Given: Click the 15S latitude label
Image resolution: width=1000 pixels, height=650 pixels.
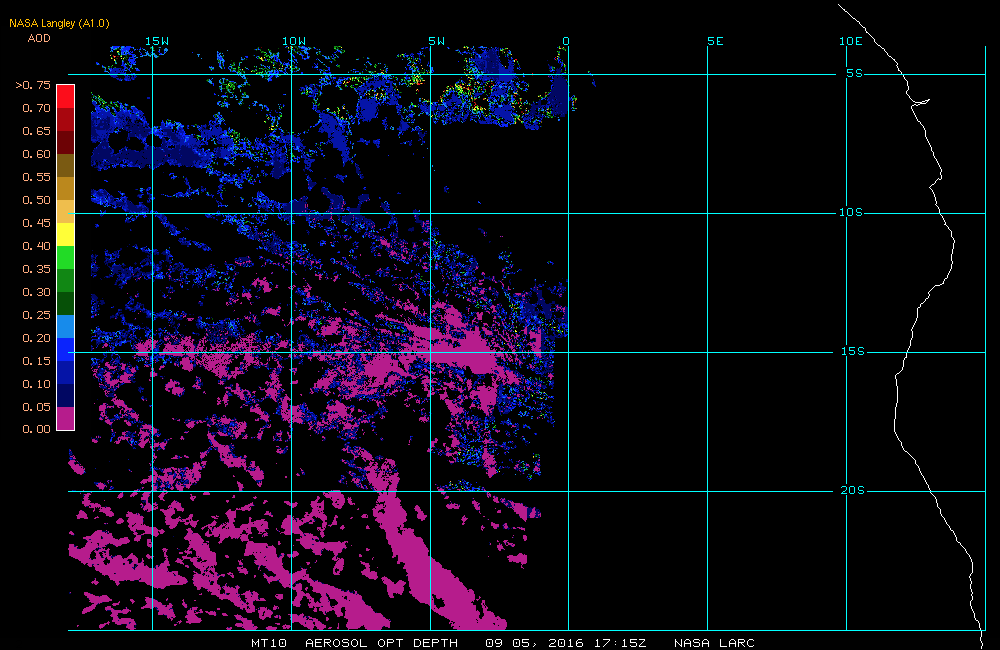Looking at the screenshot, I should click(x=853, y=351).
